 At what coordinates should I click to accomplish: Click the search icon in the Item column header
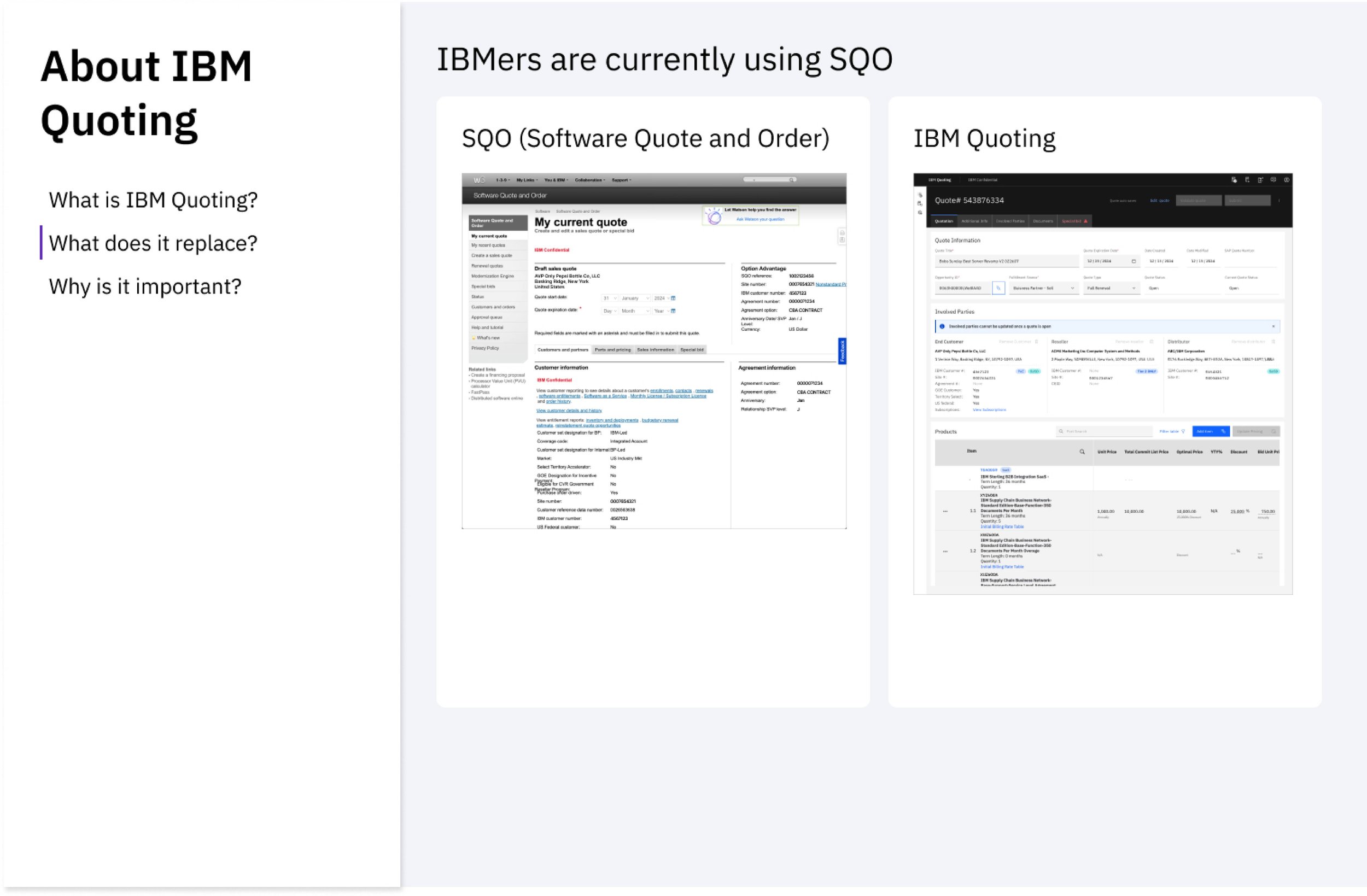coord(1082,452)
